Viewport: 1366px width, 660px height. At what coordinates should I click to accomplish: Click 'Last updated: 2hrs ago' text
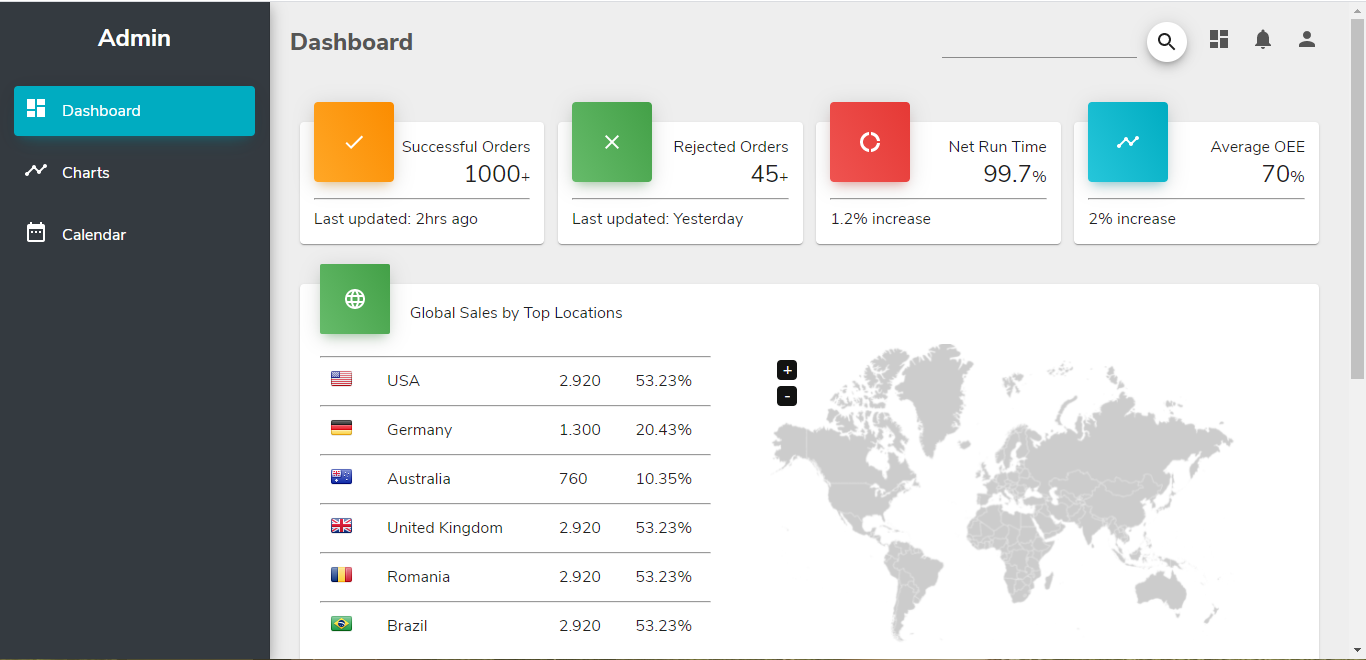396,219
